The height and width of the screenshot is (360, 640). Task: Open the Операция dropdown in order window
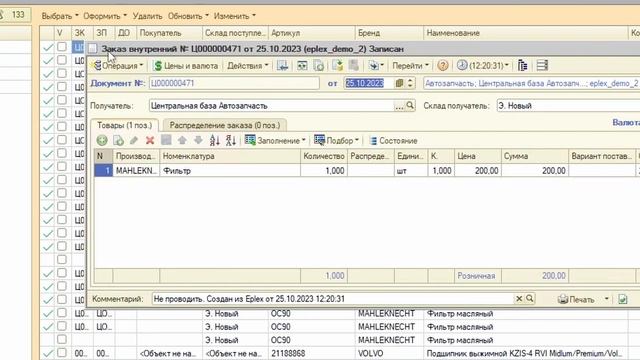(x=118, y=66)
